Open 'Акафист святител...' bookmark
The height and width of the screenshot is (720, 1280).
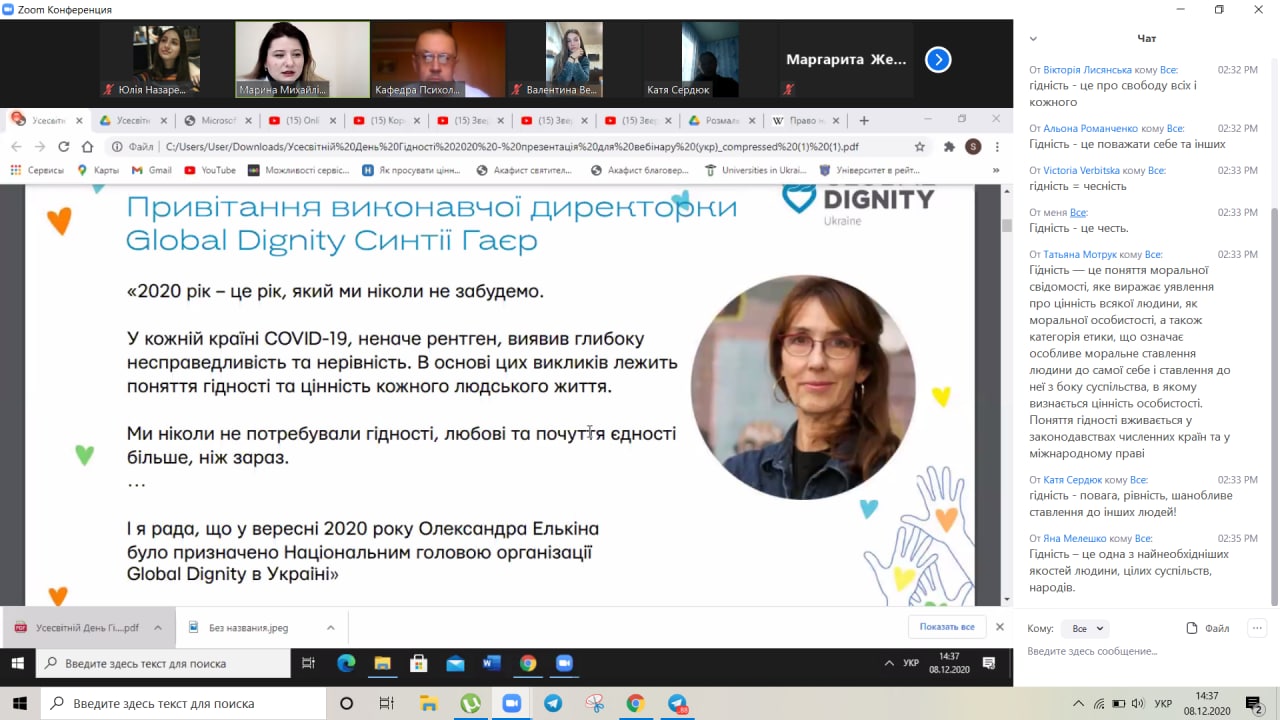[x=525, y=170]
